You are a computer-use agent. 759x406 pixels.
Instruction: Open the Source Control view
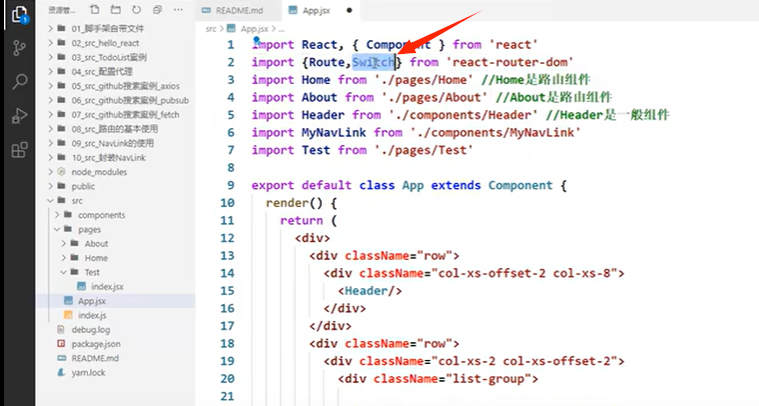(19, 48)
